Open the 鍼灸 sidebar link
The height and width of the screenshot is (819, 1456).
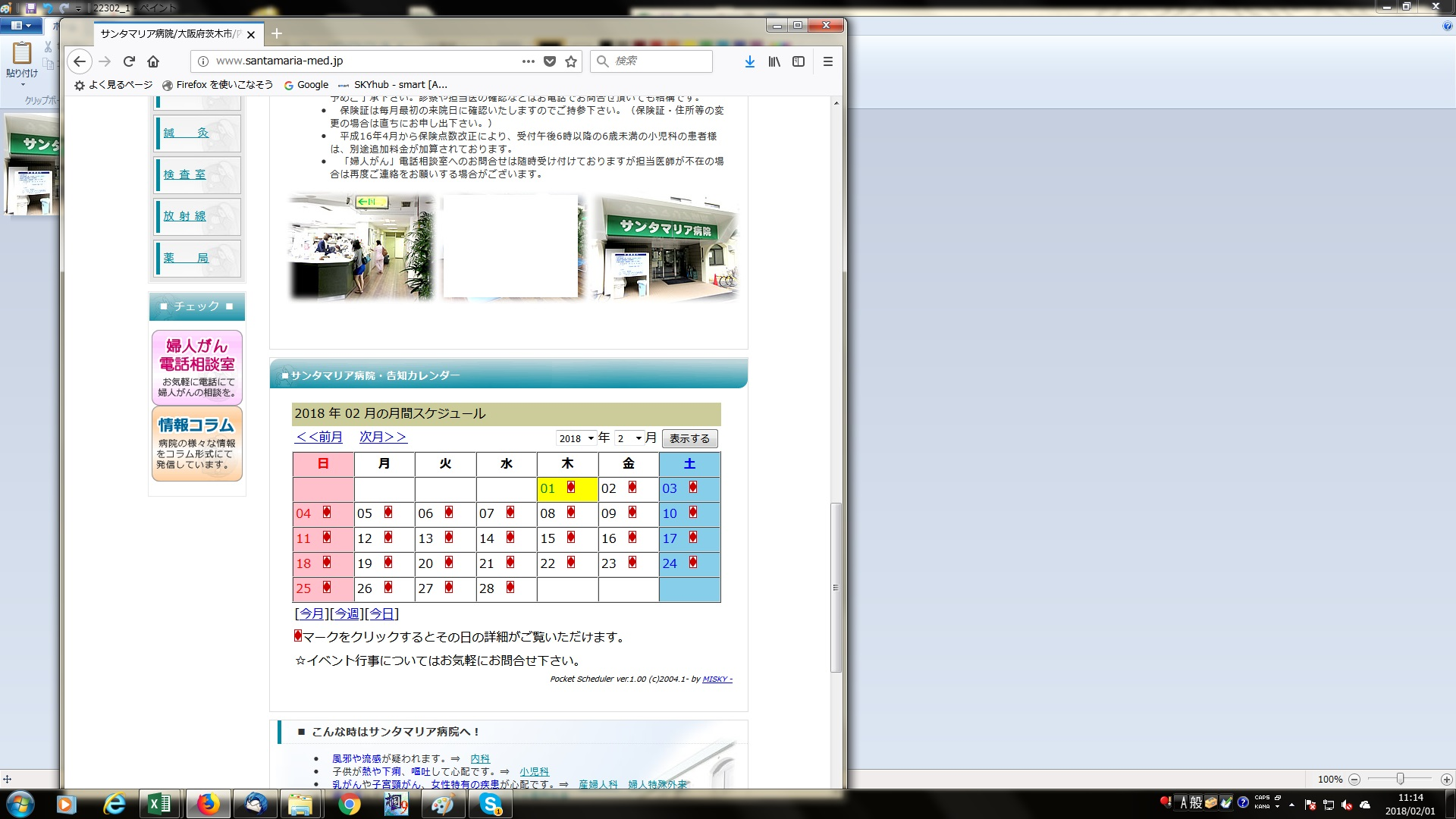pyautogui.click(x=186, y=133)
